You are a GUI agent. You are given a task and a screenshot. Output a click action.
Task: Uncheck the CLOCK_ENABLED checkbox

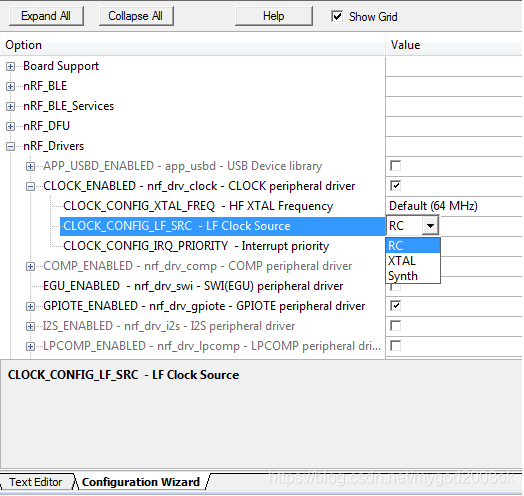coord(395,186)
